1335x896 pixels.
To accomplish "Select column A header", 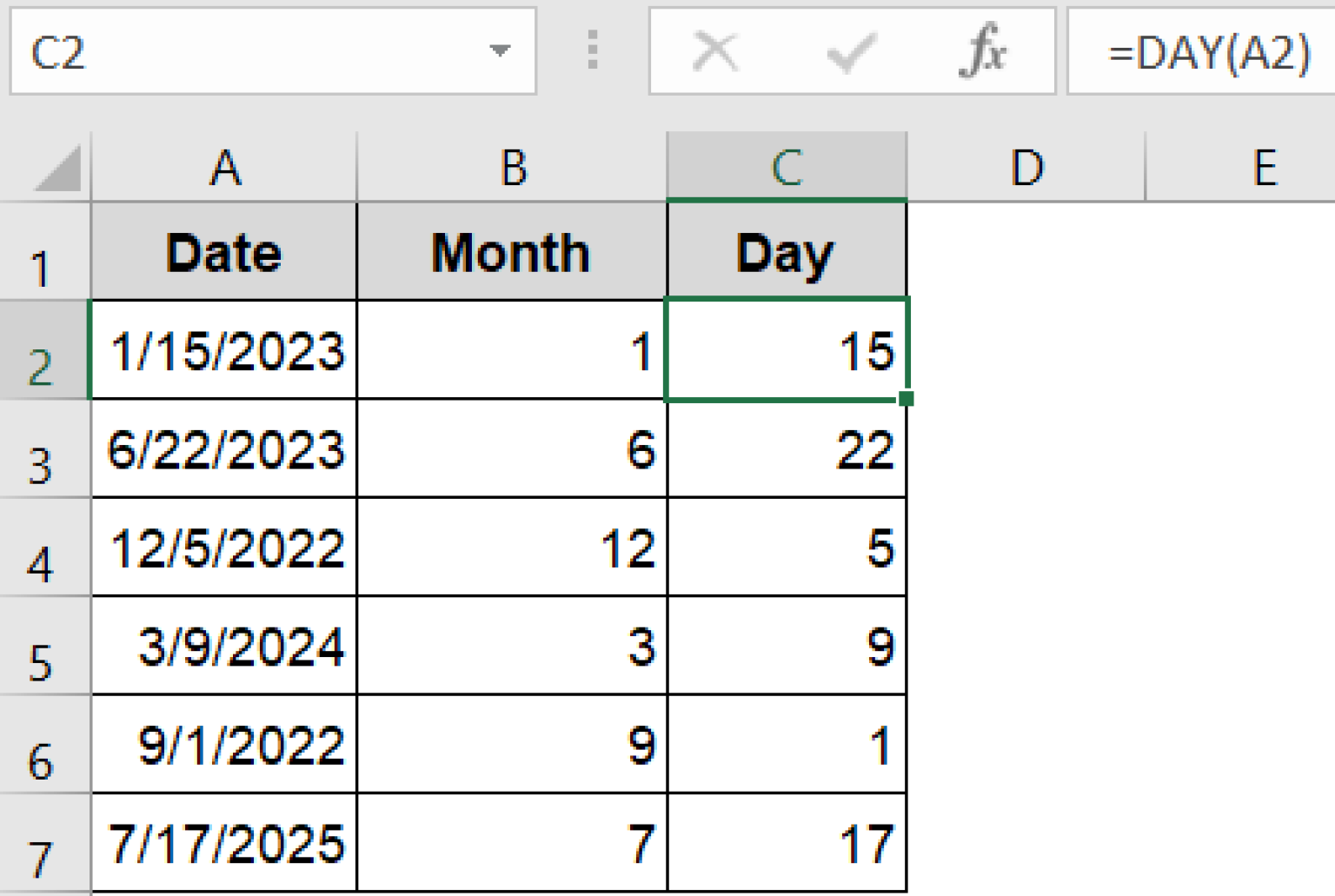I will click(x=224, y=167).
